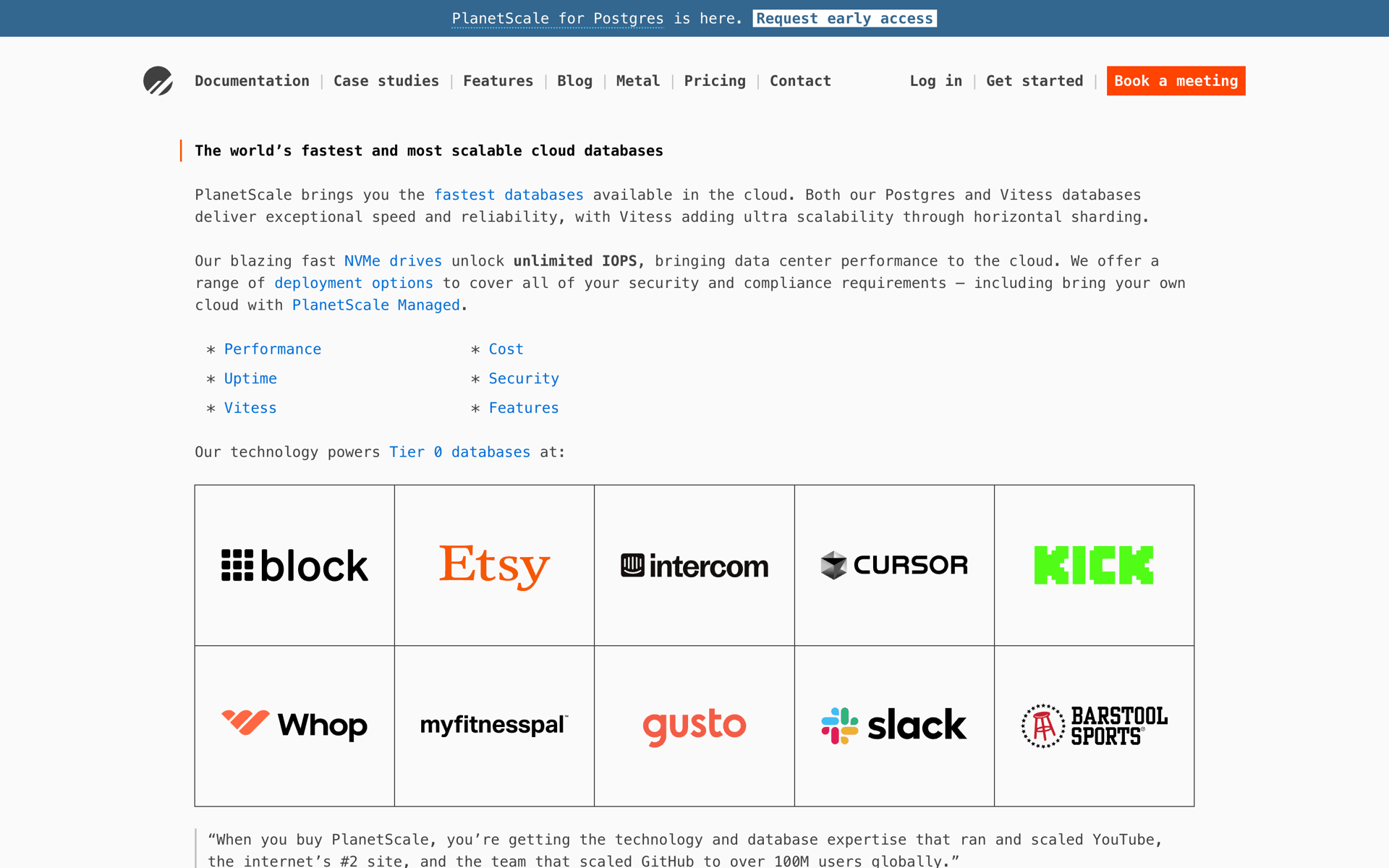Viewport: 1389px width, 868px height.
Task: Click the green Kick logo
Action: pos(1094,565)
